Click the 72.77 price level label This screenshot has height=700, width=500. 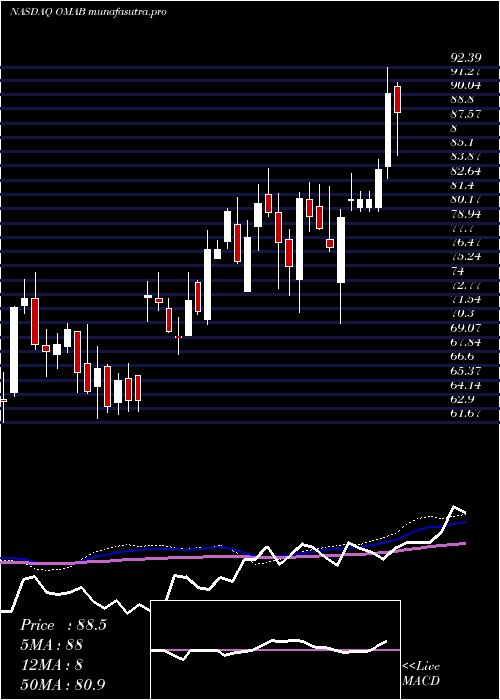466,285
